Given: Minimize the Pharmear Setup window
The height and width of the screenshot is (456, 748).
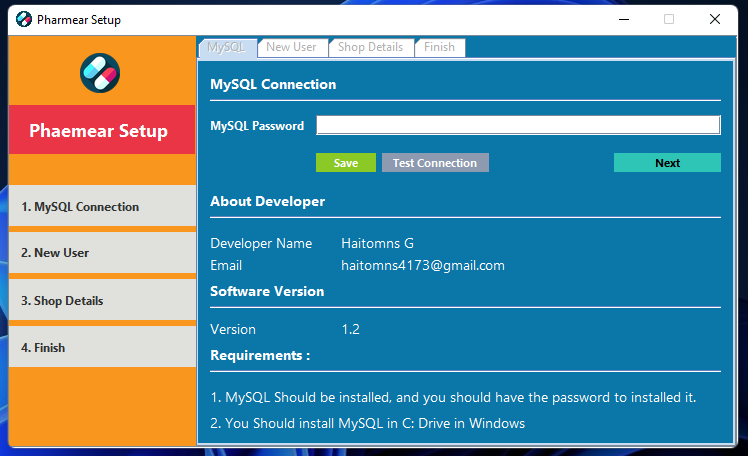Looking at the screenshot, I should click(623, 20).
